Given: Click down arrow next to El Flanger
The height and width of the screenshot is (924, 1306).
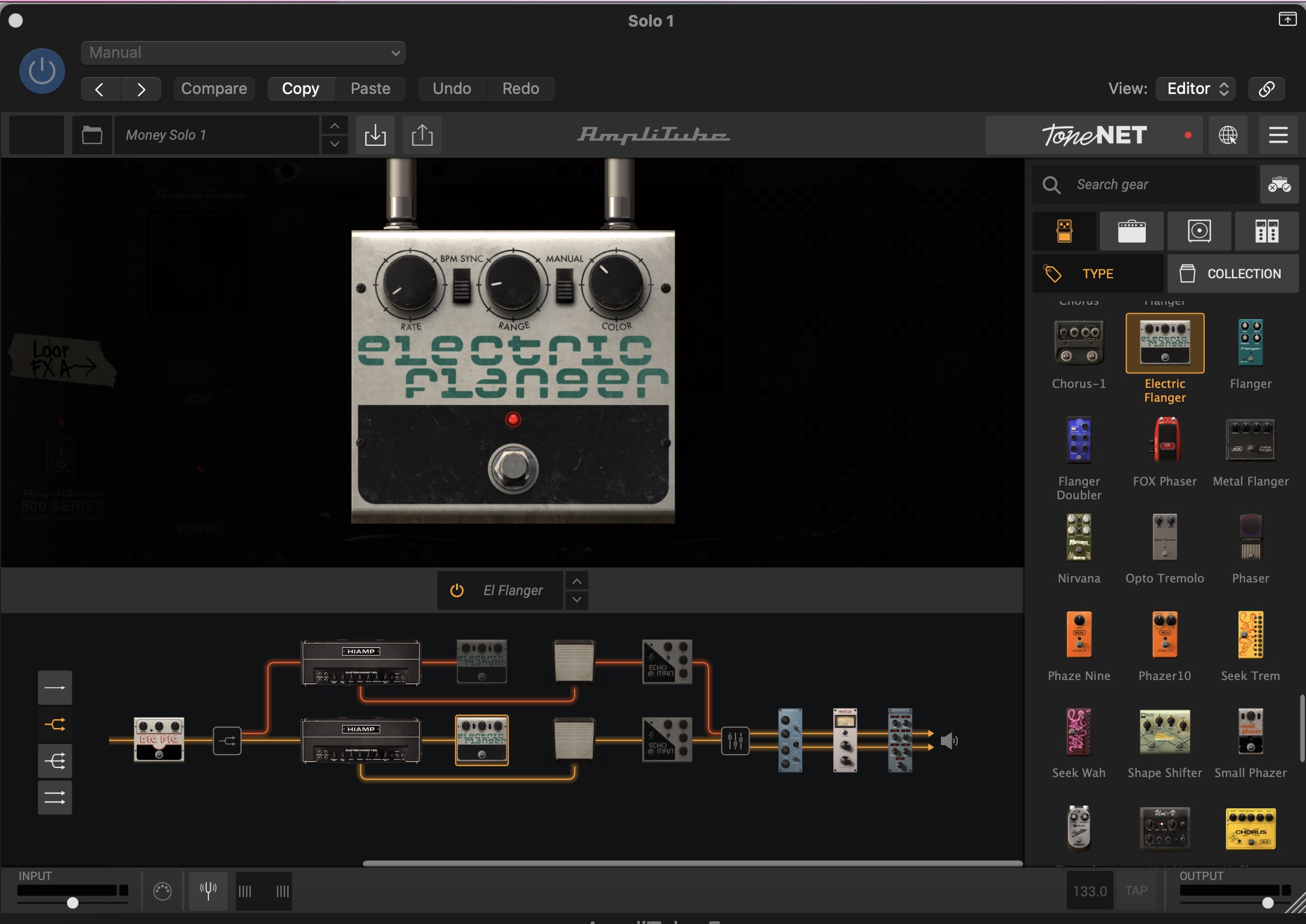Looking at the screenshot, I should [576, 599].
